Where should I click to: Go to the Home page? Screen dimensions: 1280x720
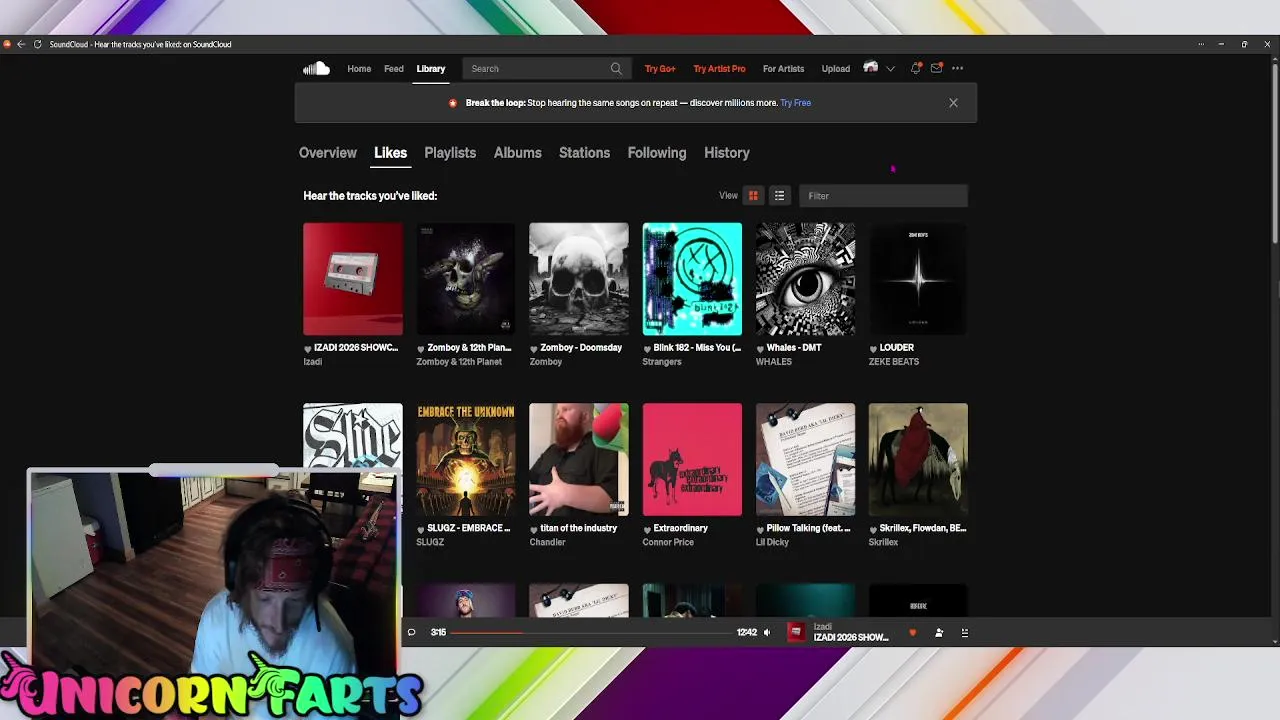pos(359,69)
